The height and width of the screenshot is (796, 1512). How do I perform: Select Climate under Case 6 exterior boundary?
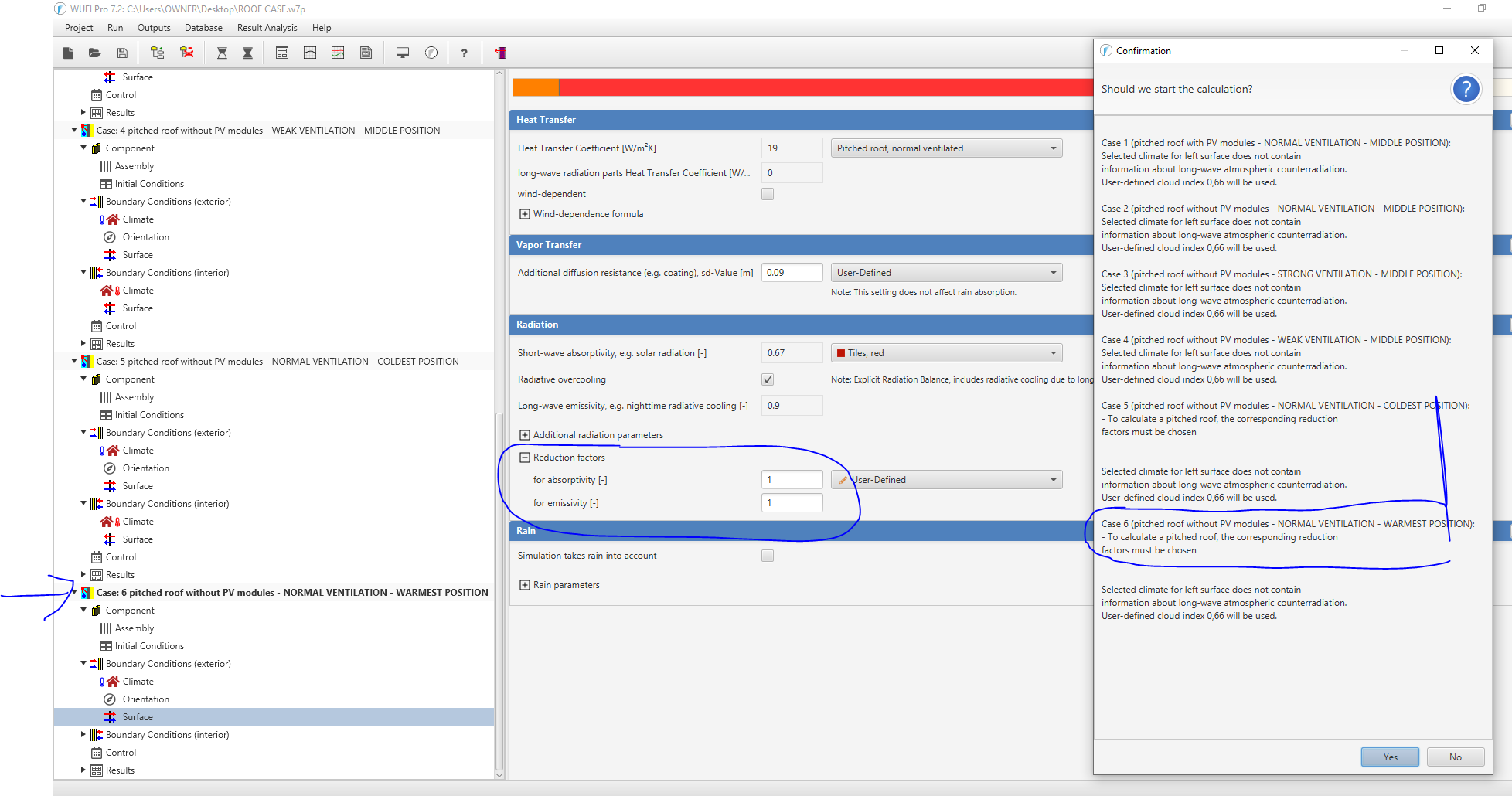138,682
